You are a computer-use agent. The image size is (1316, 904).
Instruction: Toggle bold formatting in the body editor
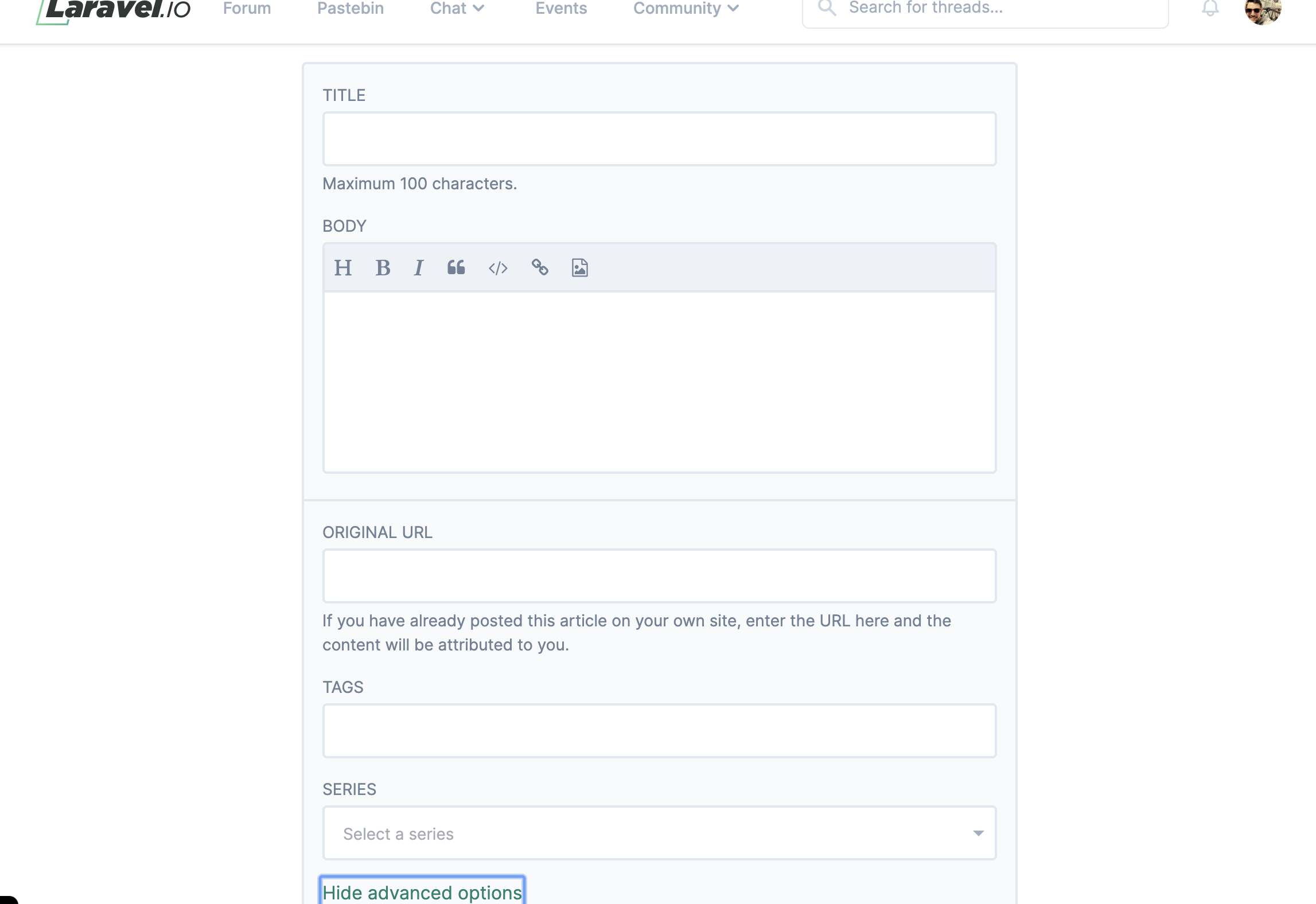[x=383, y=268]
